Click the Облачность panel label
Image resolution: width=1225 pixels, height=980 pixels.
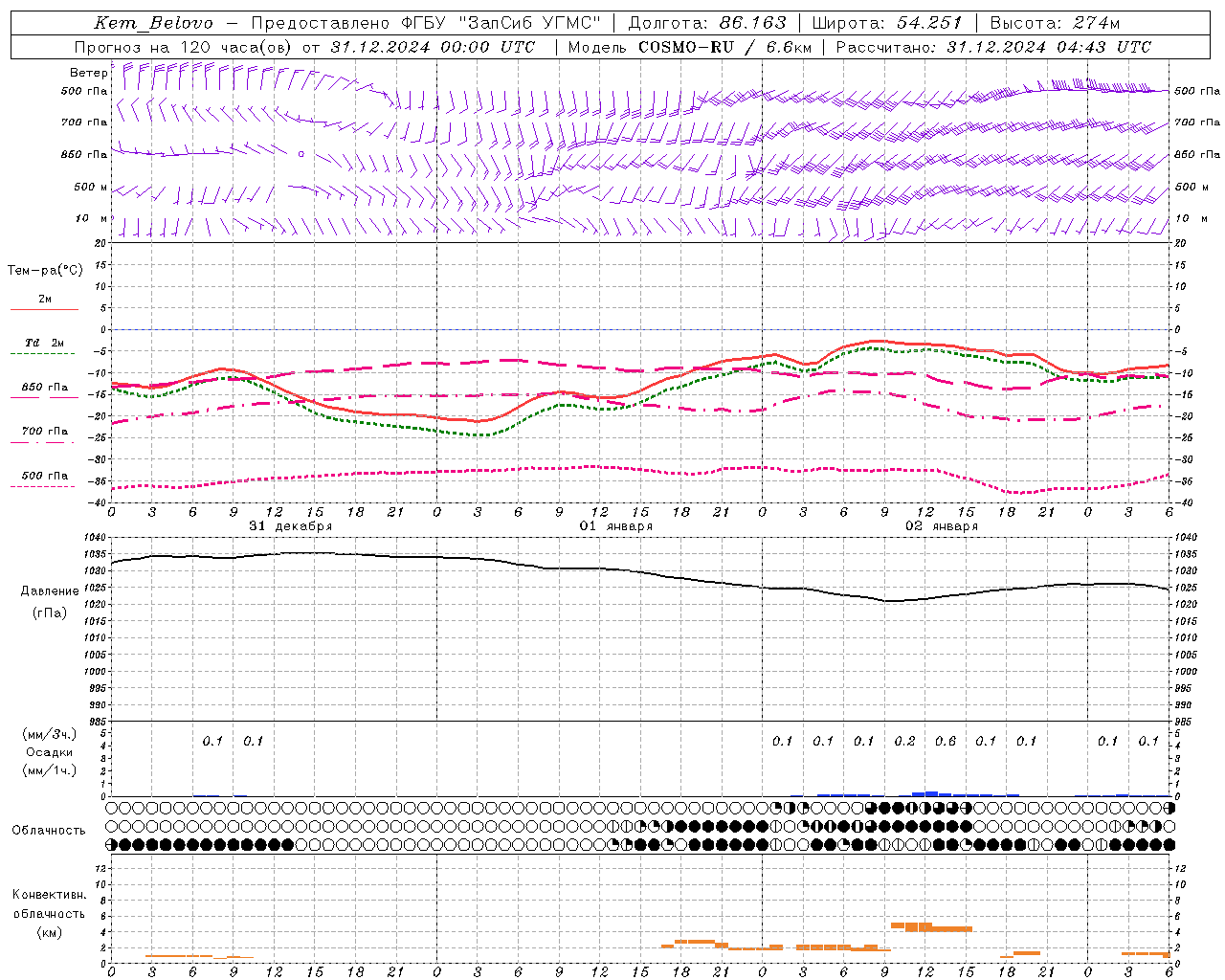tap(48, 831)
